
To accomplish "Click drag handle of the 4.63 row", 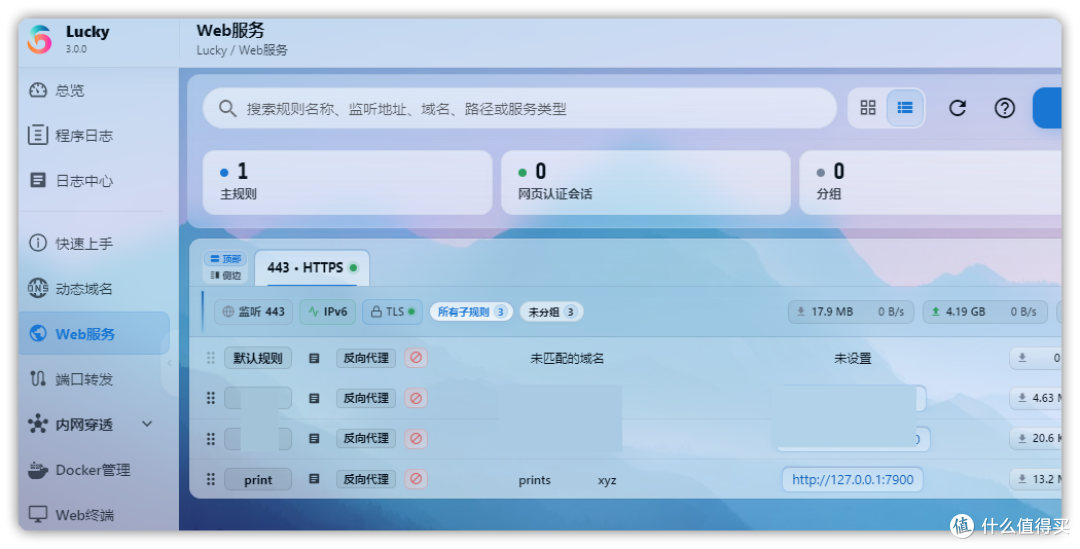I will 211,398.
